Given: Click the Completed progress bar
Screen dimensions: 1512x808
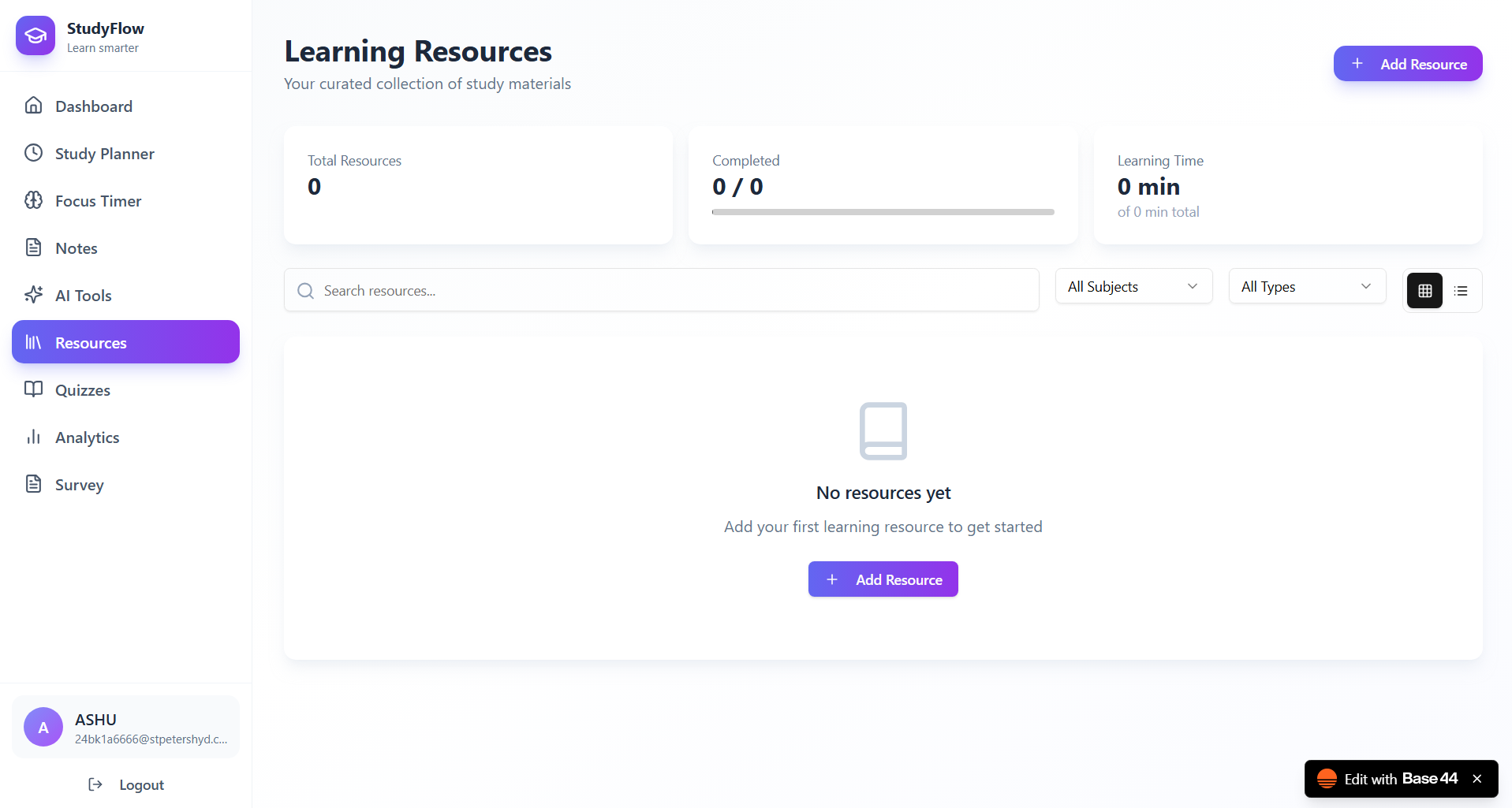Looking at the screenshot, I should pyautogui.click(x=883, y=212).
